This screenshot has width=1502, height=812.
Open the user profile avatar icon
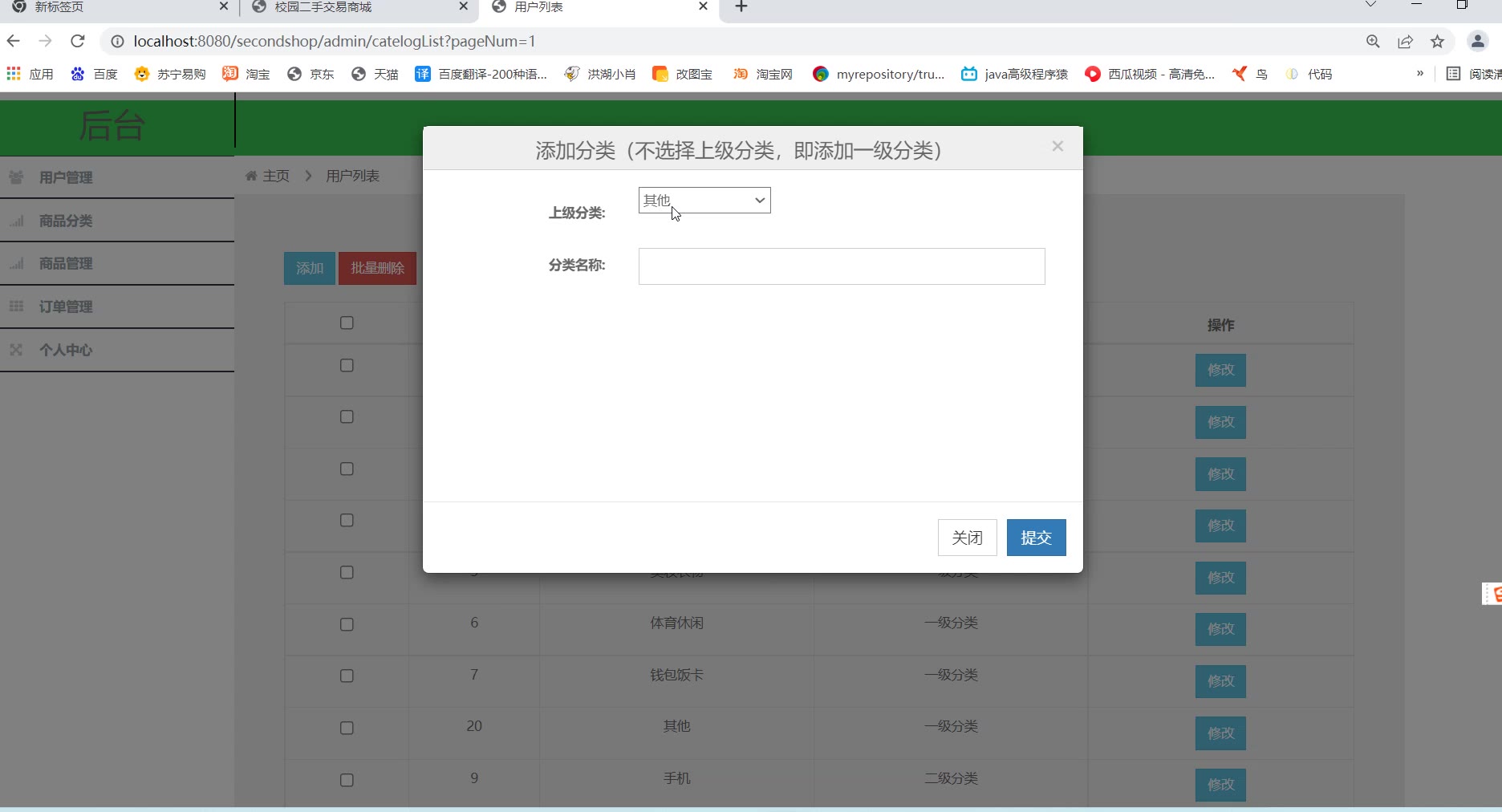[x=1477, y=42]
